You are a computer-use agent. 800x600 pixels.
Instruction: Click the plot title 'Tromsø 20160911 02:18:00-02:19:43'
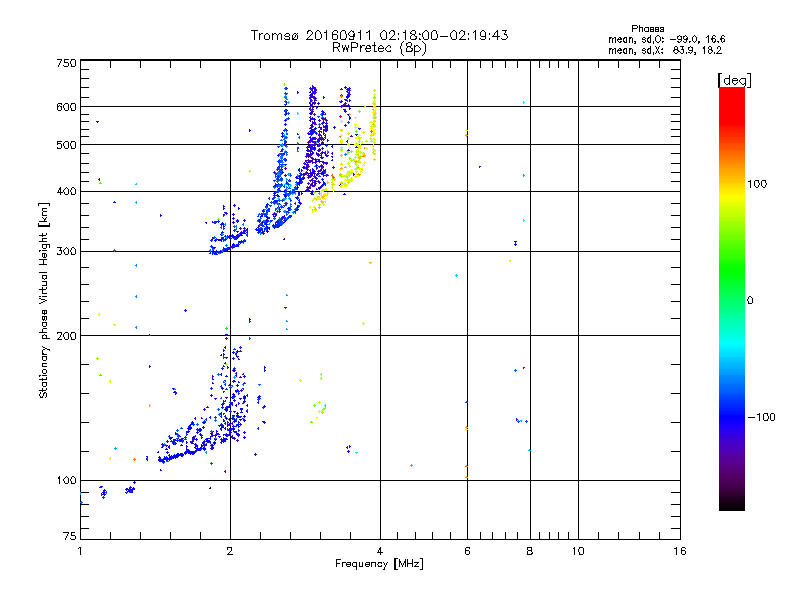click(379, 35)
